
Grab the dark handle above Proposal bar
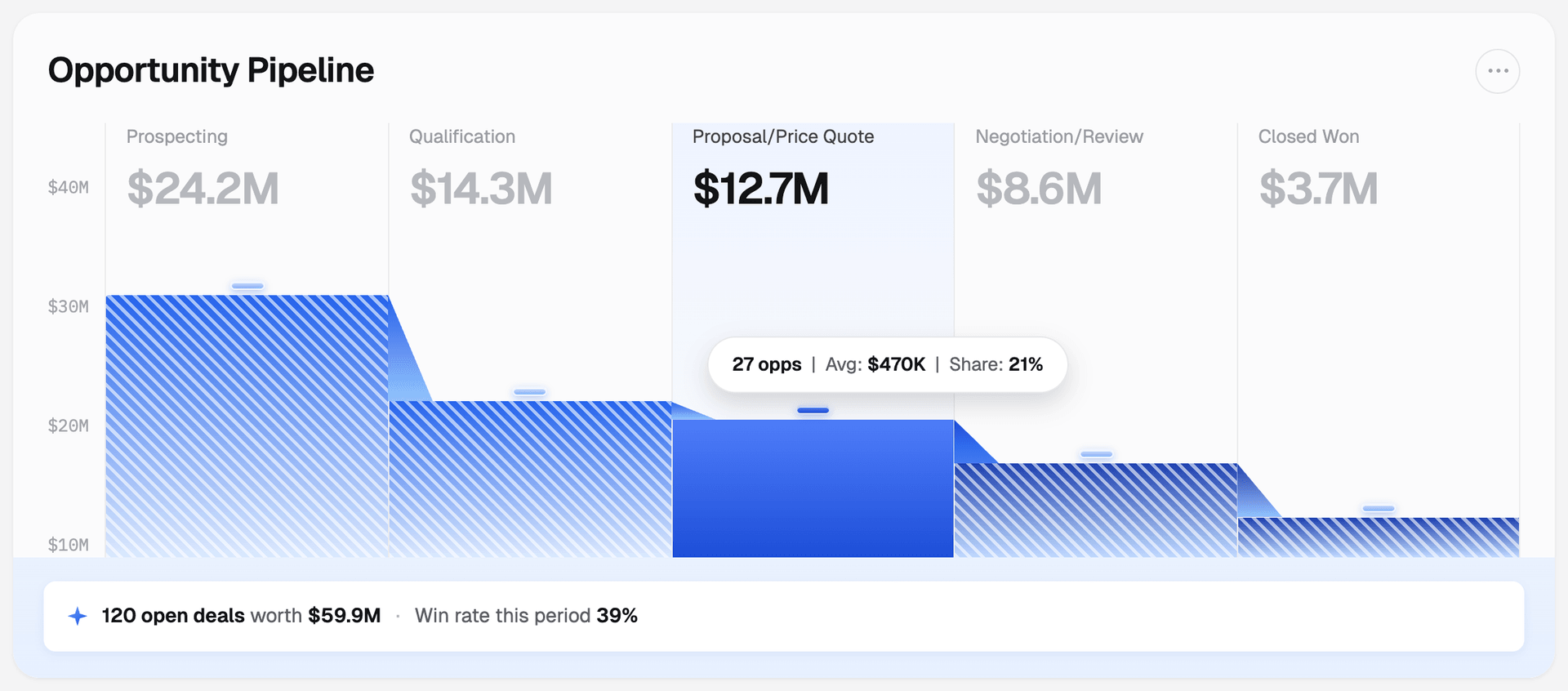coord(813,410)
